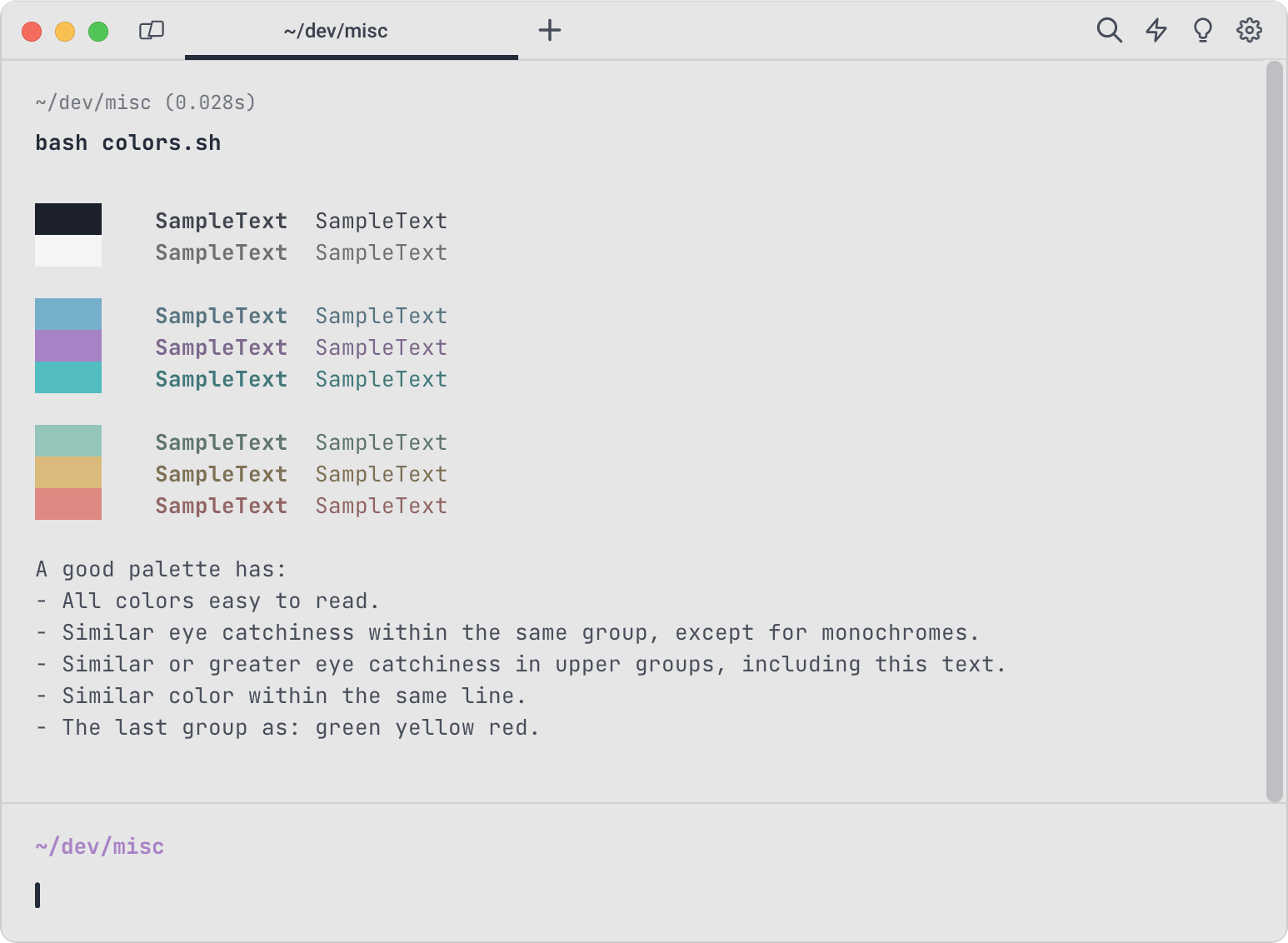Viewport: 1288px width, 943px height.
Task: Click bold SampleText in the red row
Action: [x=222, y=506]
